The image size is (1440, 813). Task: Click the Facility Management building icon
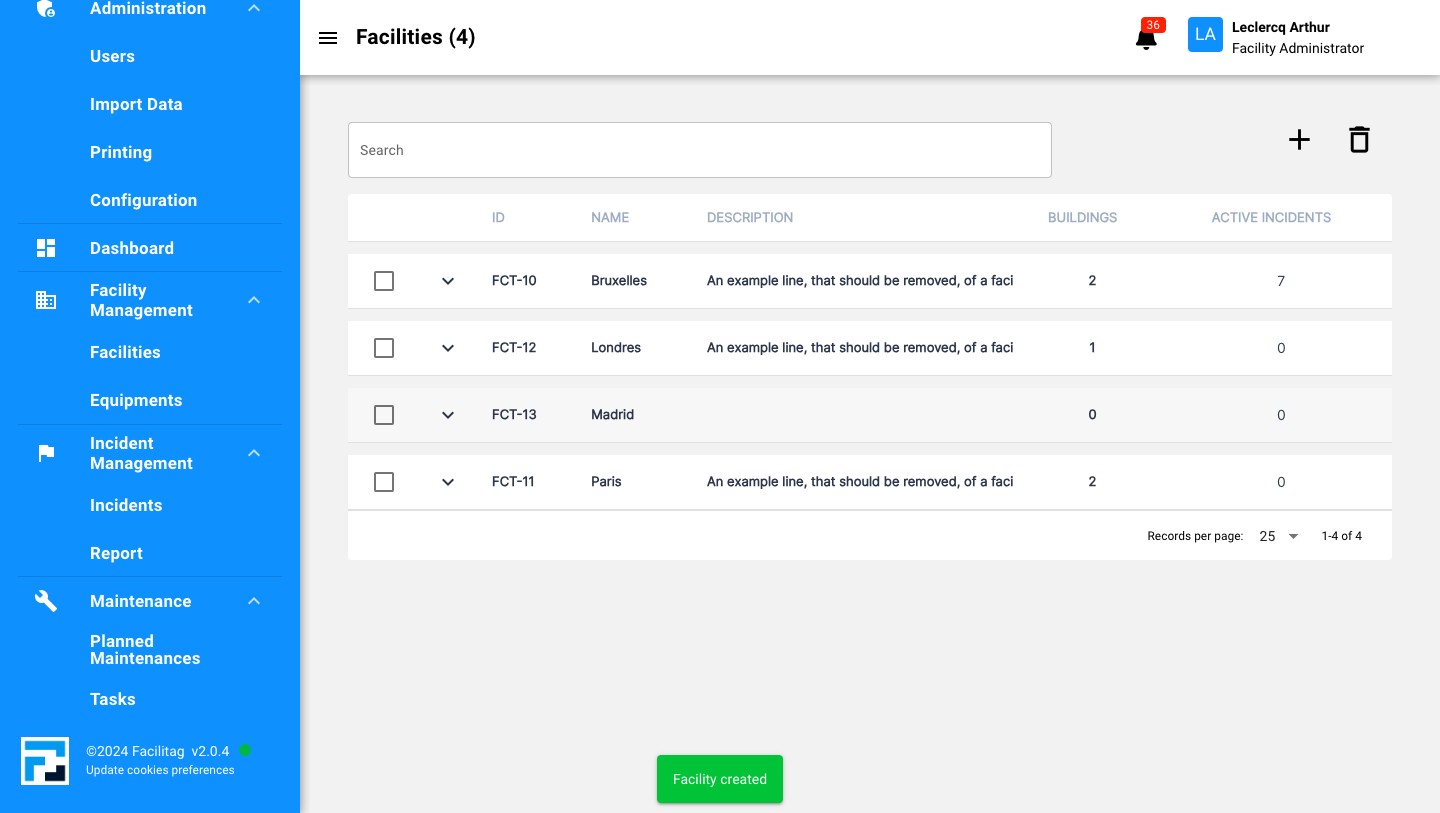click(x=46, y=300)
